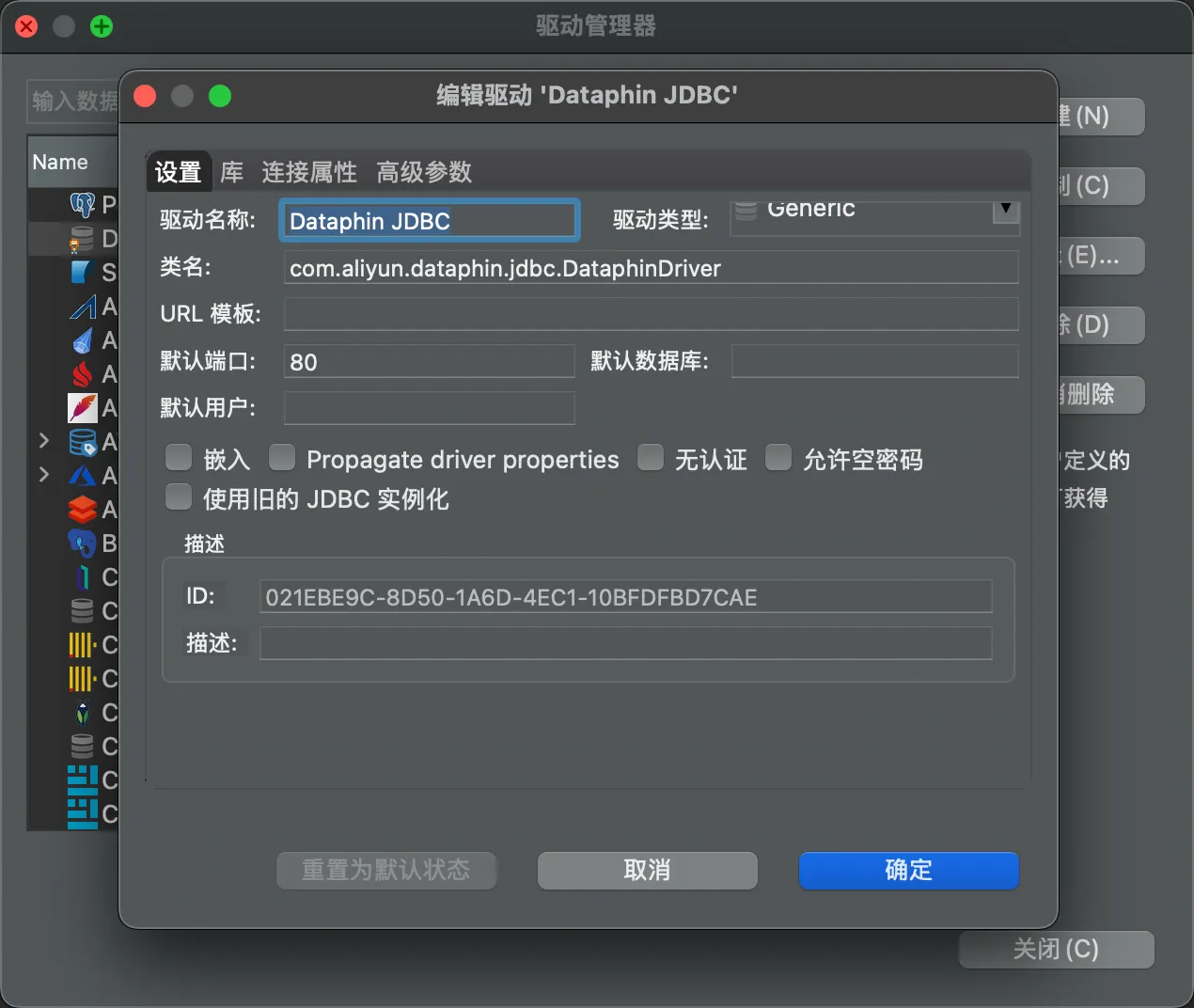Viewport: 1194px width, 1008px height.
Task: Click the 描述 text field
Action: click(x=625, y=643)
